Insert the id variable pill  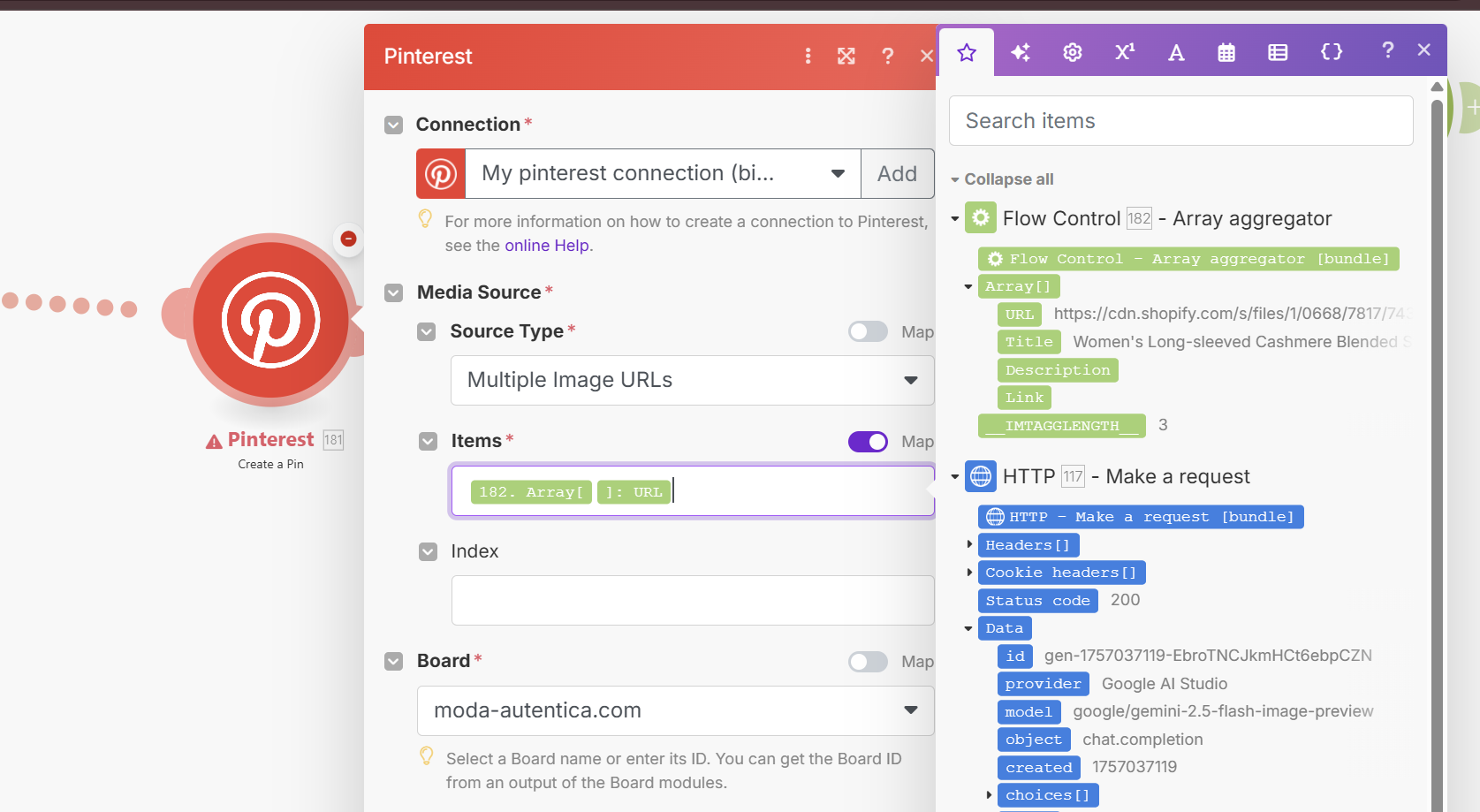(1015, 656)
